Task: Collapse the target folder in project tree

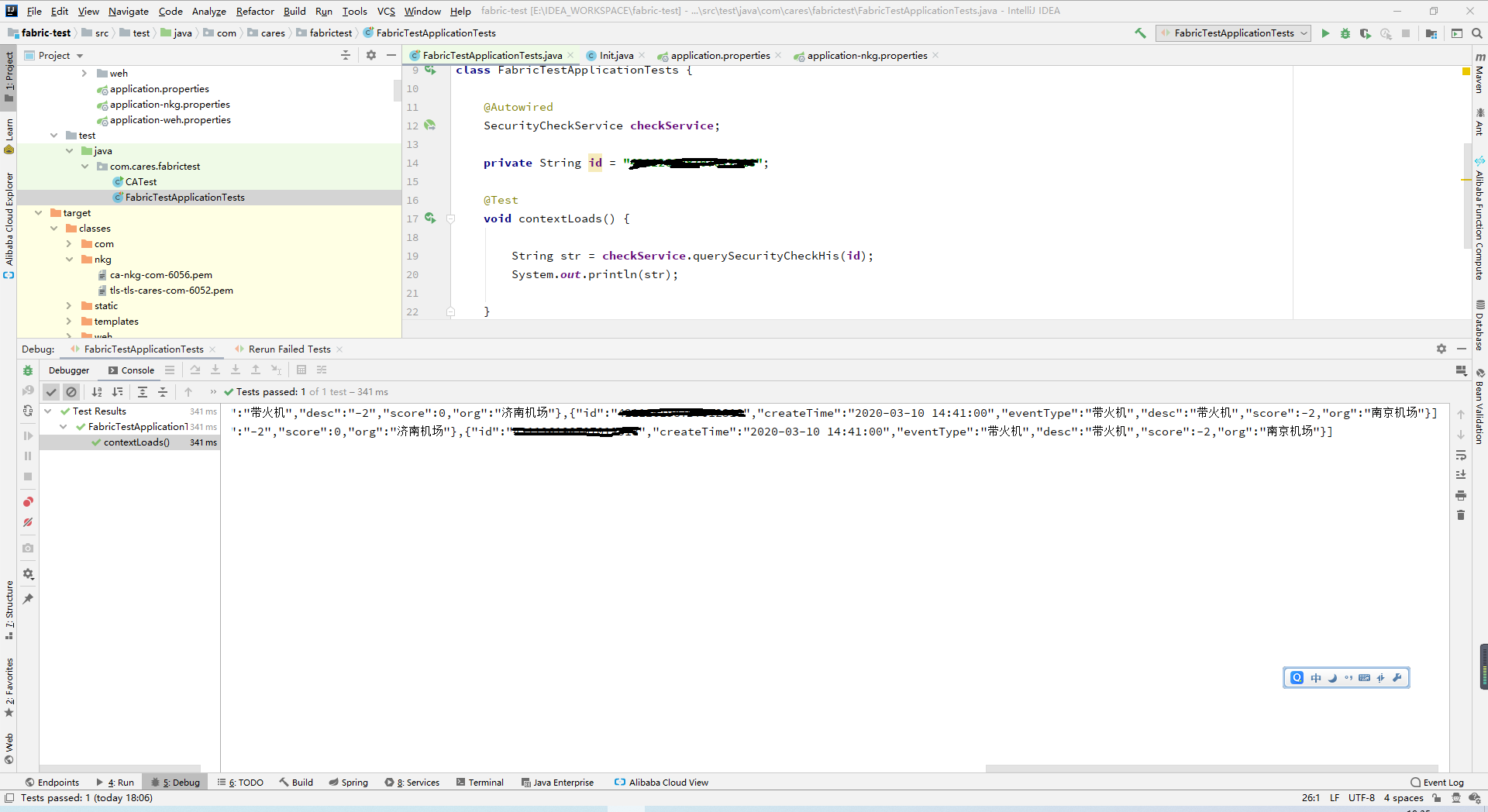Action: click(38, 213)
